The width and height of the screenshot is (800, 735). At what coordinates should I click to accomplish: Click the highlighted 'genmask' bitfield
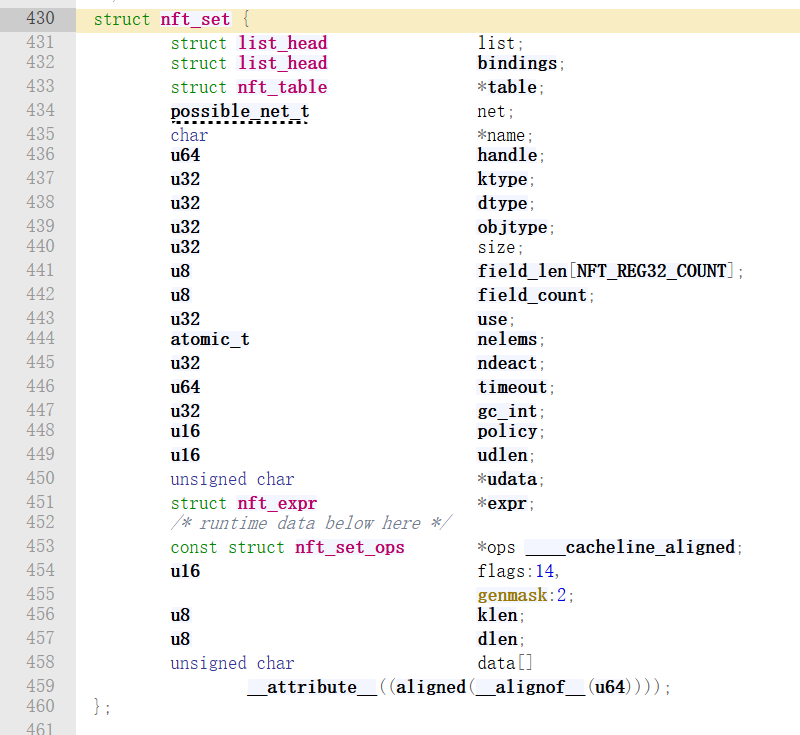click(x=512, y=595)
